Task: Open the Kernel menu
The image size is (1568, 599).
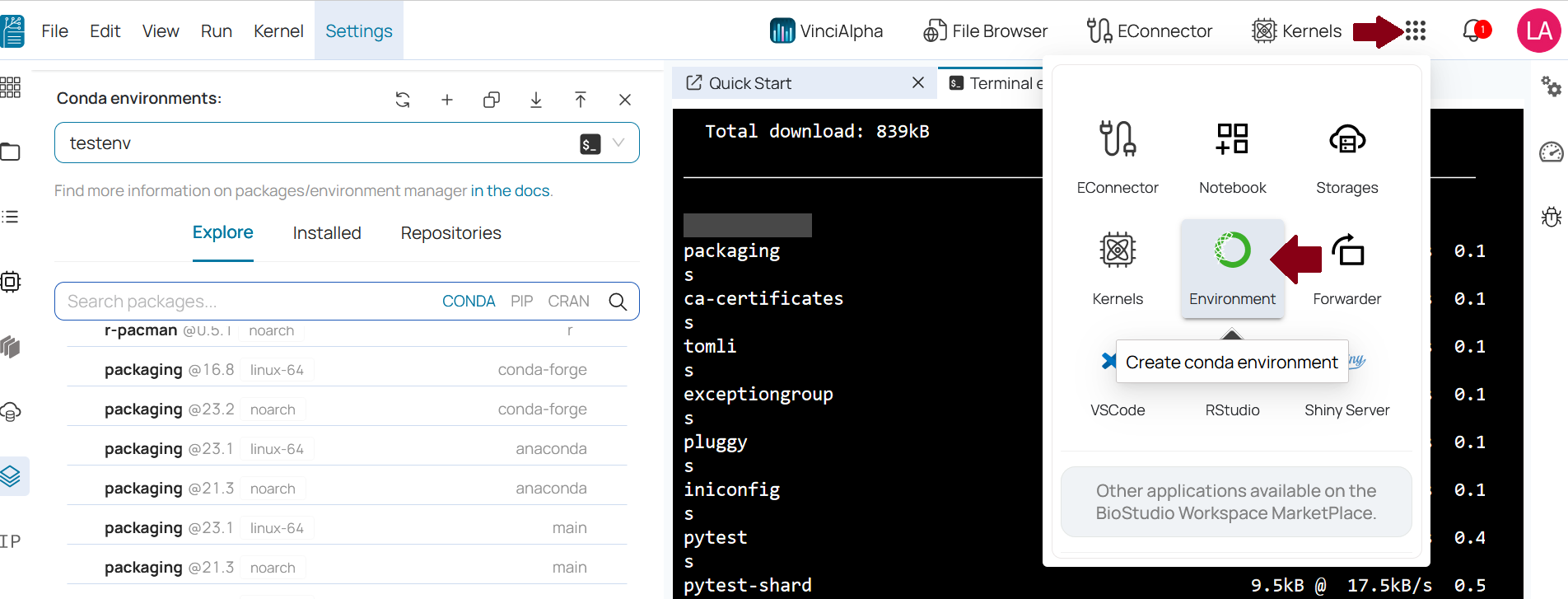Action: 278,31
